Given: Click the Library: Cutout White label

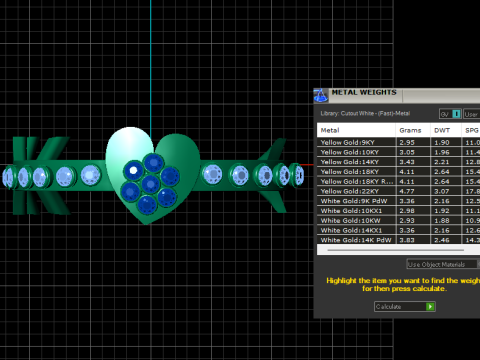Looking at the screenshot, I should [x=365, y=113].
